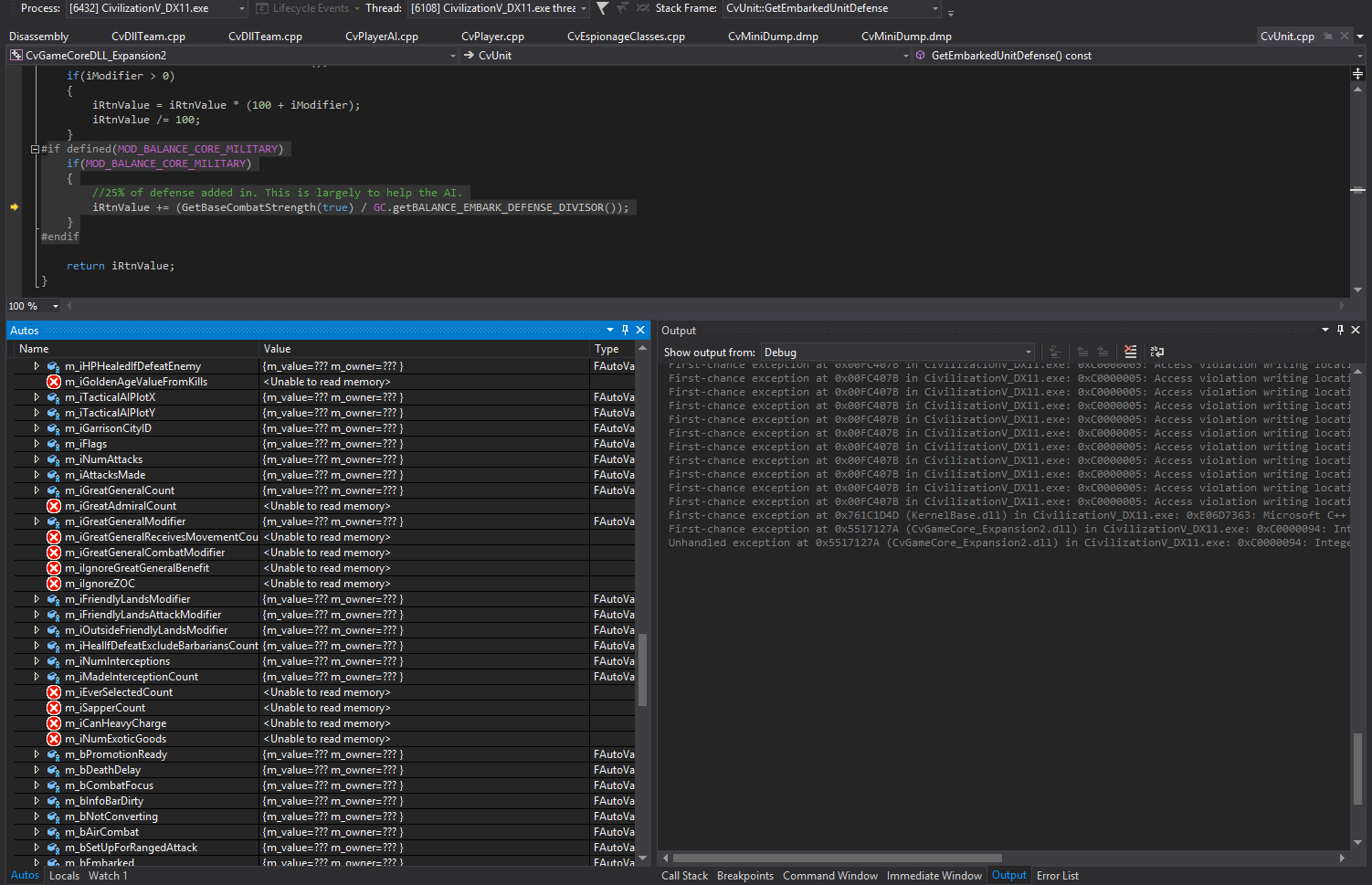Switch to the Watch 1 tab
The image size is (1372, 885).
tap(108, 875)
